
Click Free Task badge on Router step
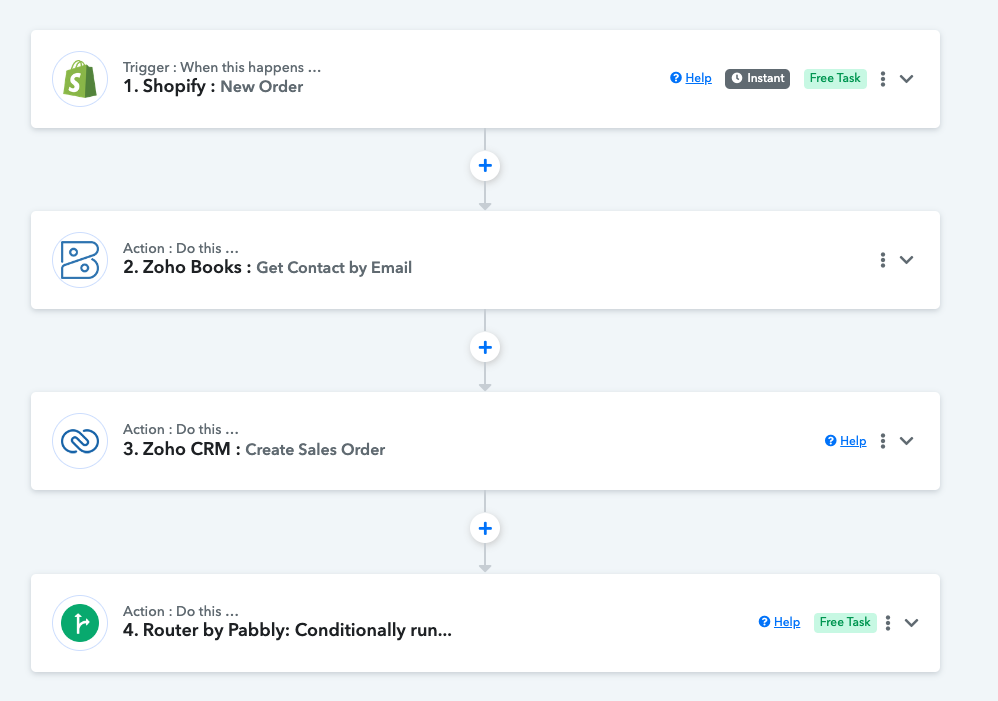[x=845, y=622]
